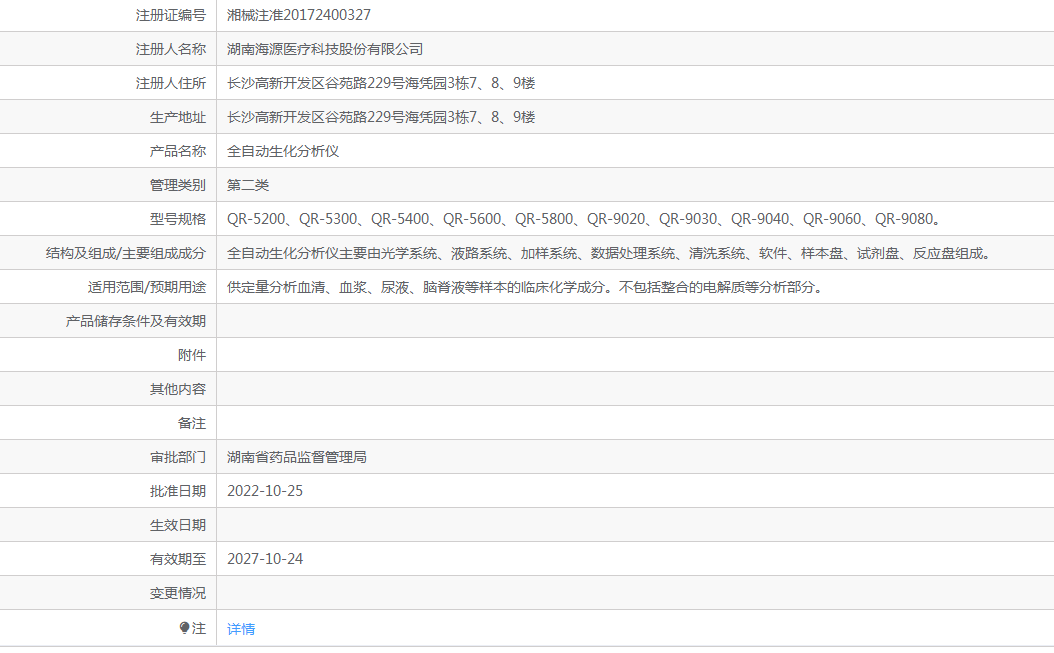Click the 生产地址 label
Image resolution: width=1054 pixels, height=653 pixels.
pyautogui.click(x=177, y=117)
